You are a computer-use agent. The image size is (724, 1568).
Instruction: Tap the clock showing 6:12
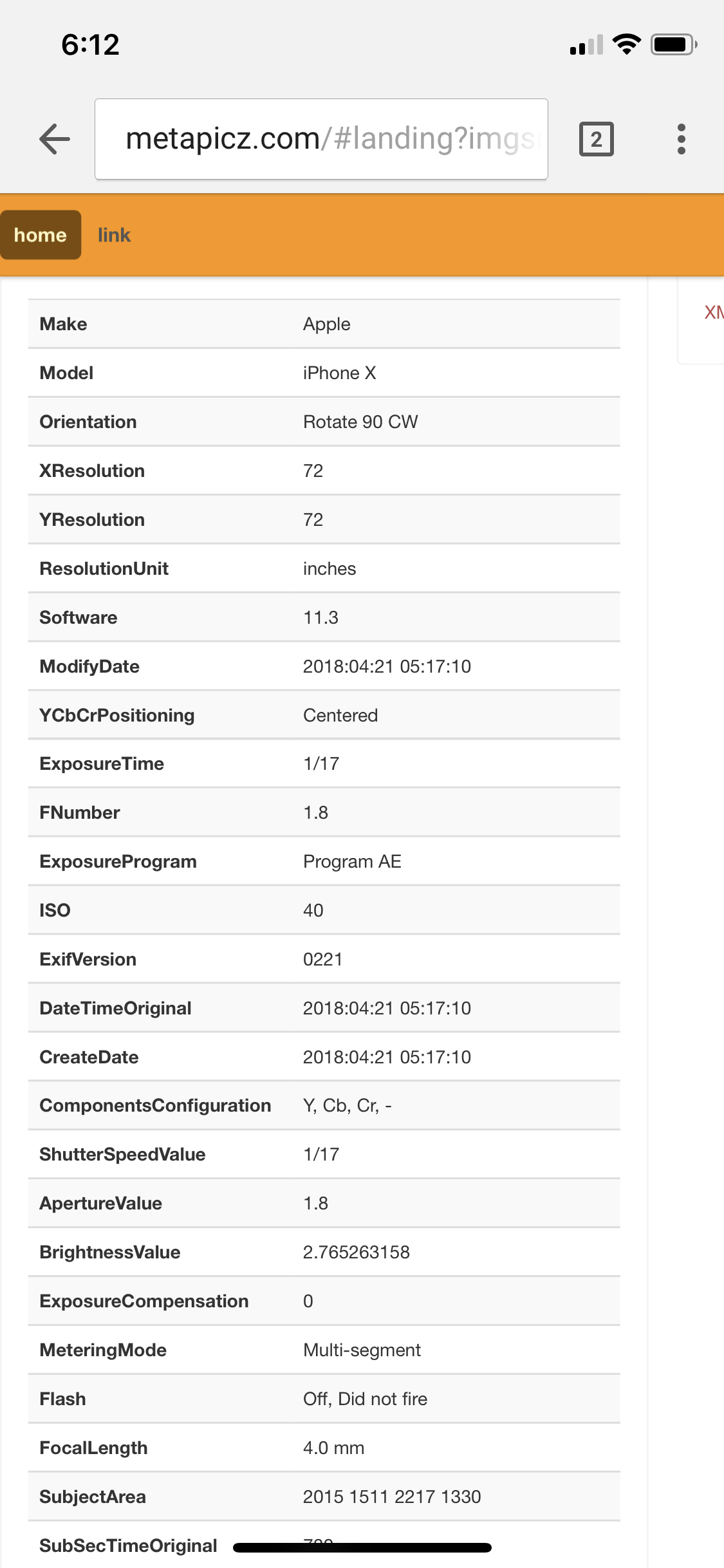click(90, 45)
